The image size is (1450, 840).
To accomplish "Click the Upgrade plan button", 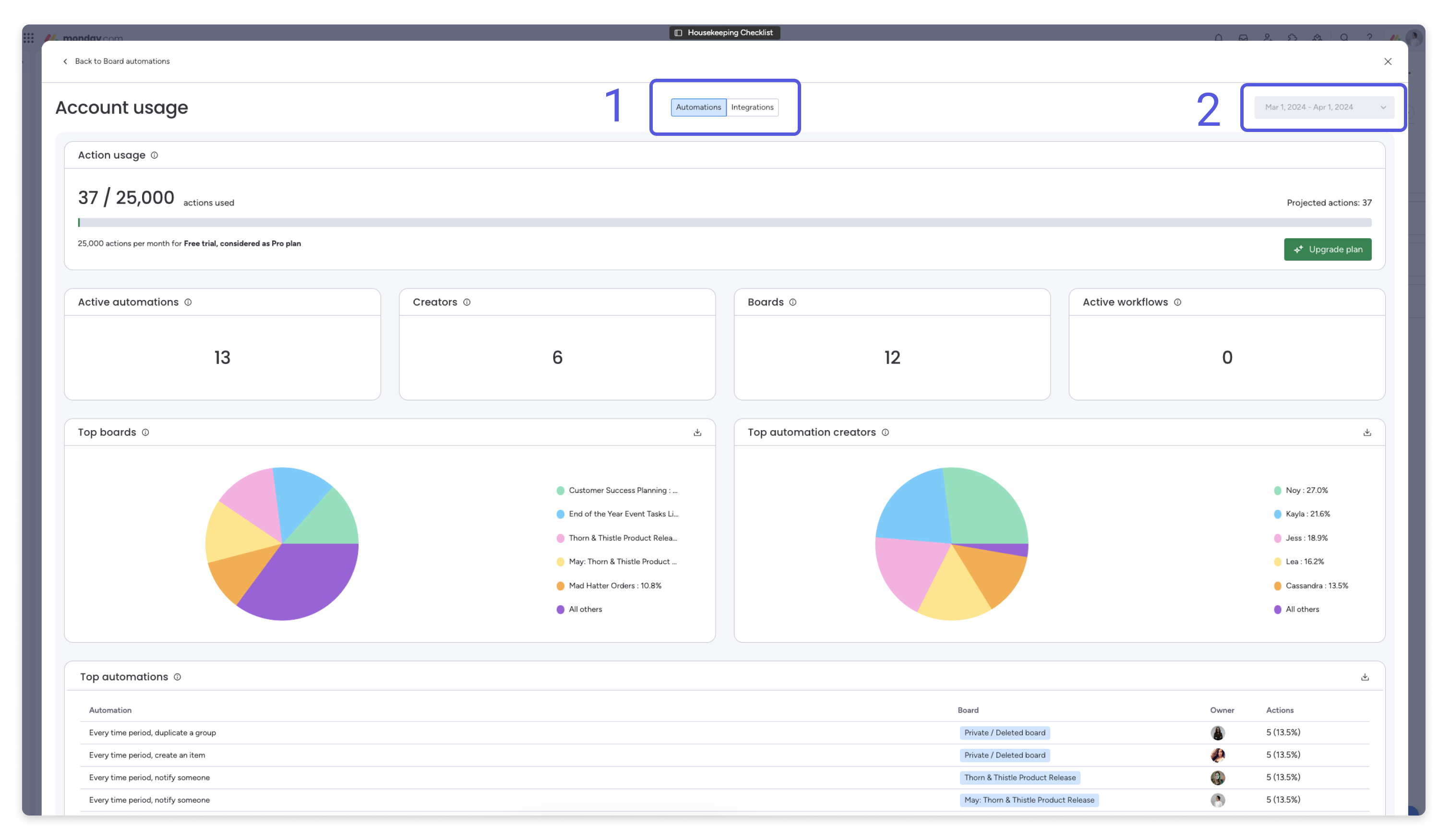I will [x=1328, y=249].
